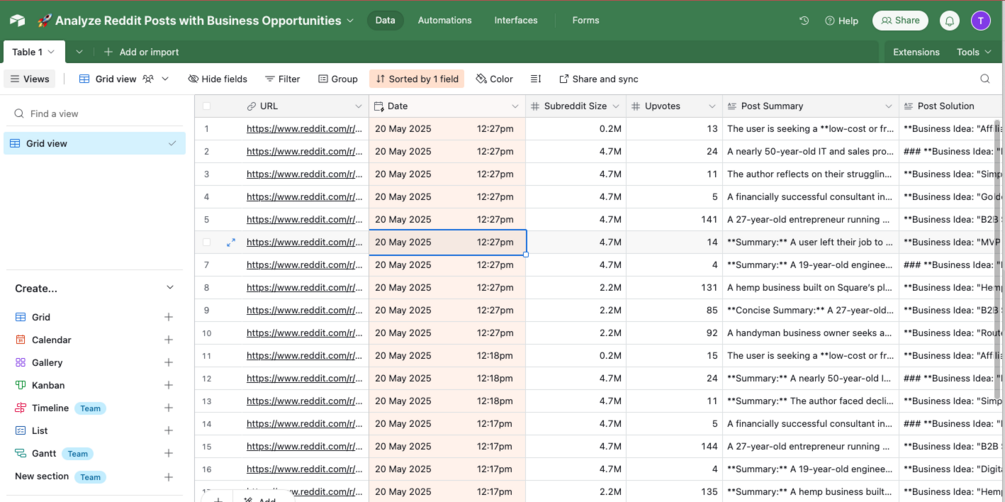Click Hide fields
This screenshot has height=502, width=1005.
[x=217, y=79]
